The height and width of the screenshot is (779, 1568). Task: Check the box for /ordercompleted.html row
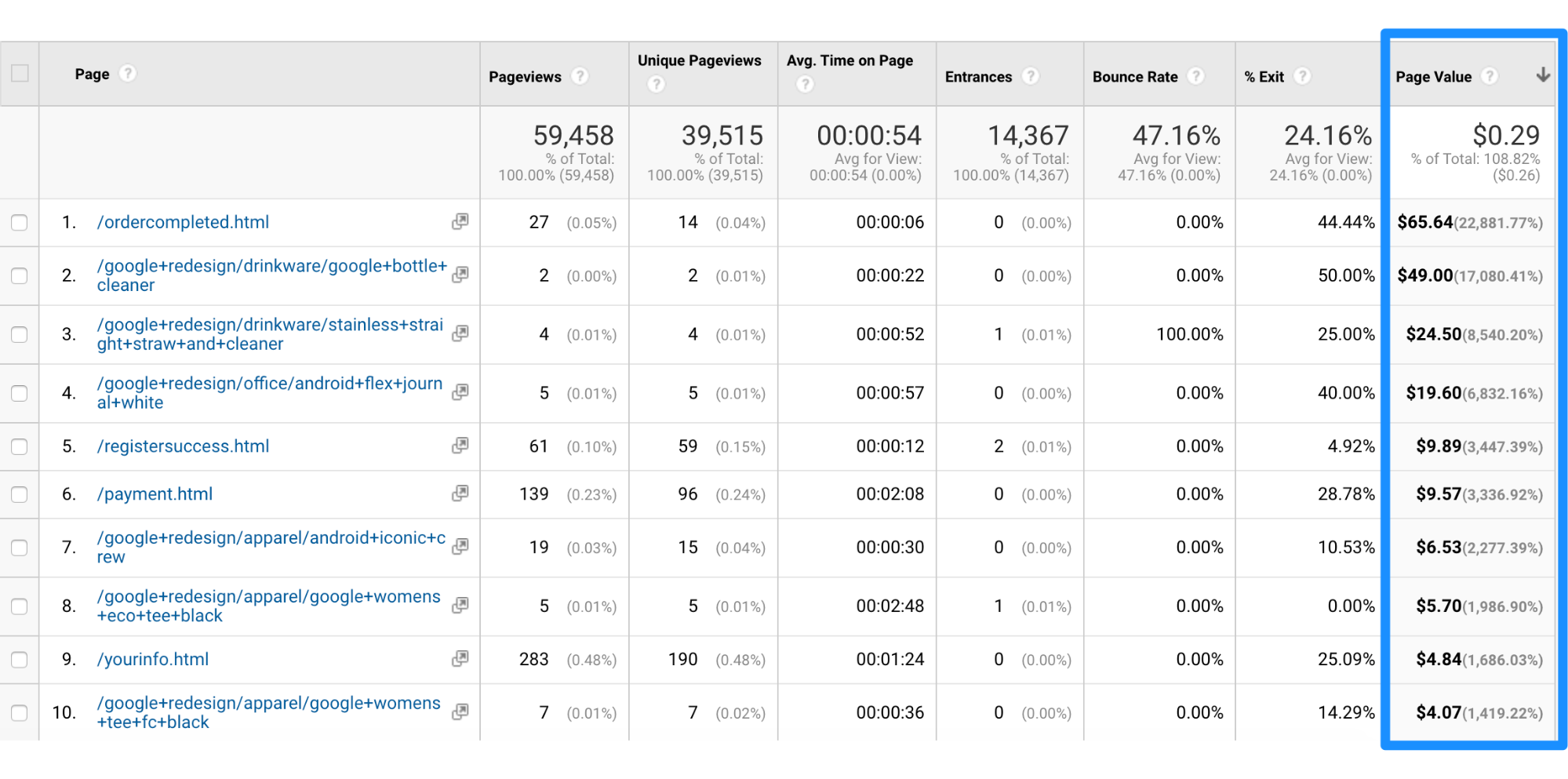click(x=20, y=223)
